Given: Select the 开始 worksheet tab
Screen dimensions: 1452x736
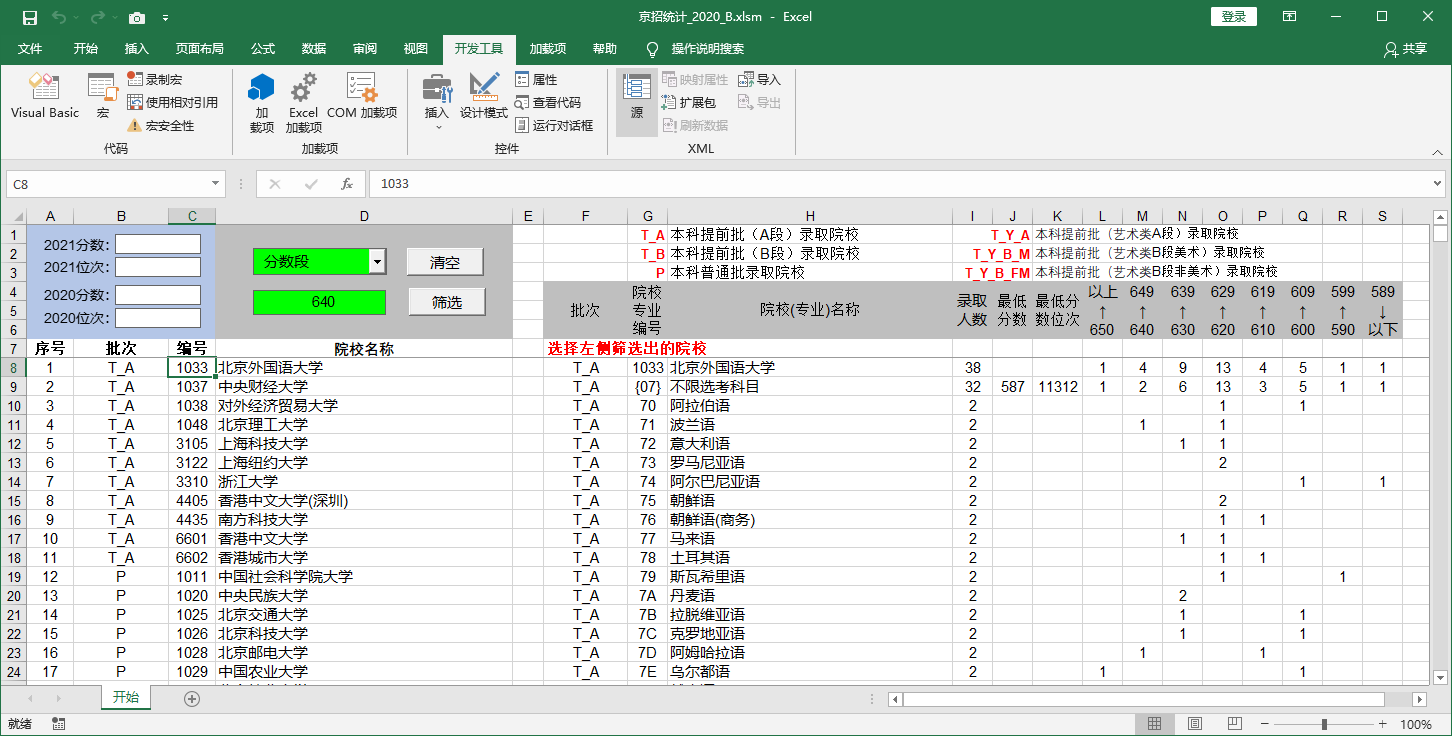Looking at the screenshot, I should click(126, 698).
